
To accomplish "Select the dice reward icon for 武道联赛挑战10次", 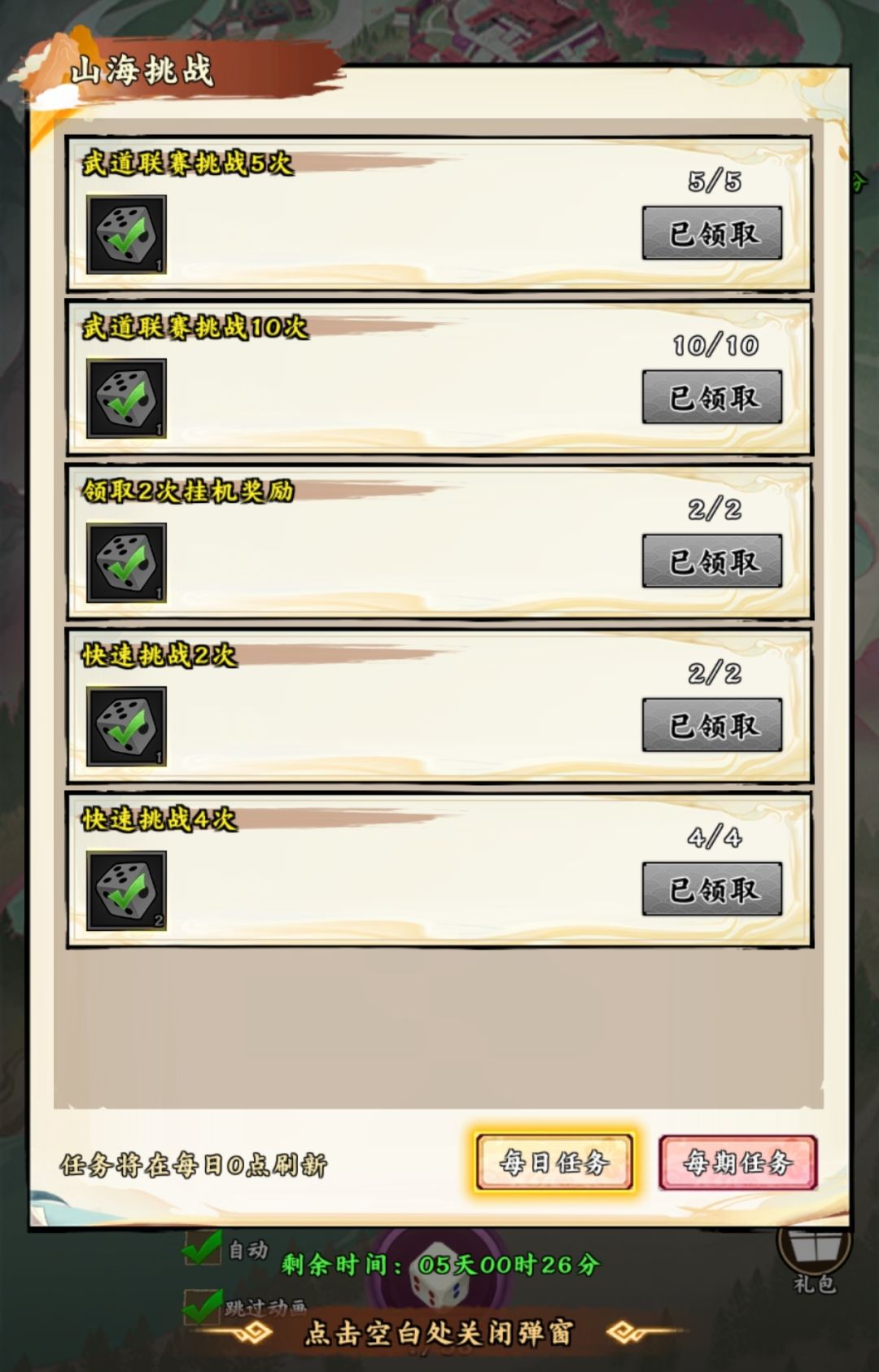I will (x=126, y=399).
